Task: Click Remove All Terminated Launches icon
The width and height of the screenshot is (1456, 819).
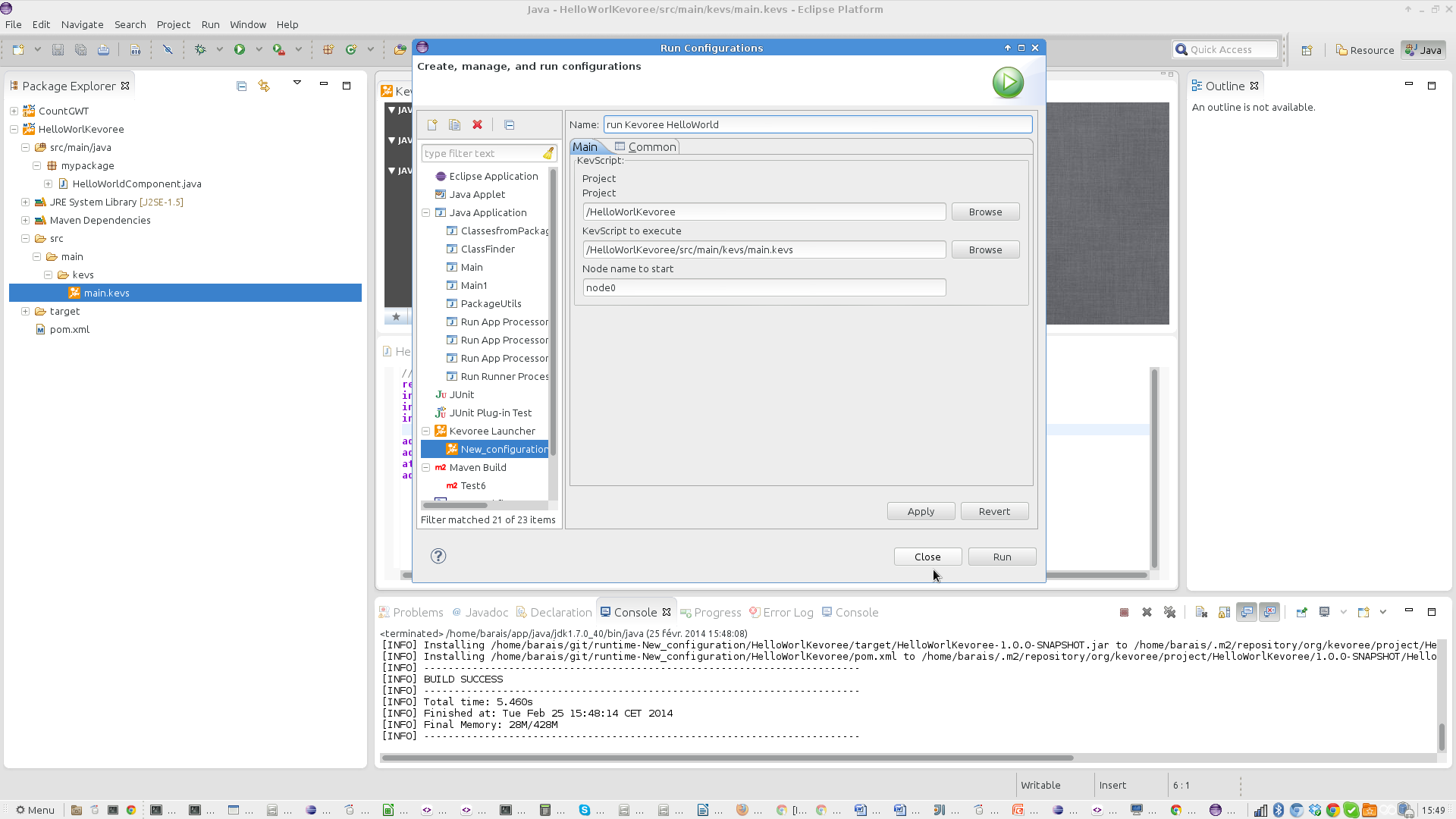Action: coord(1170,613)
